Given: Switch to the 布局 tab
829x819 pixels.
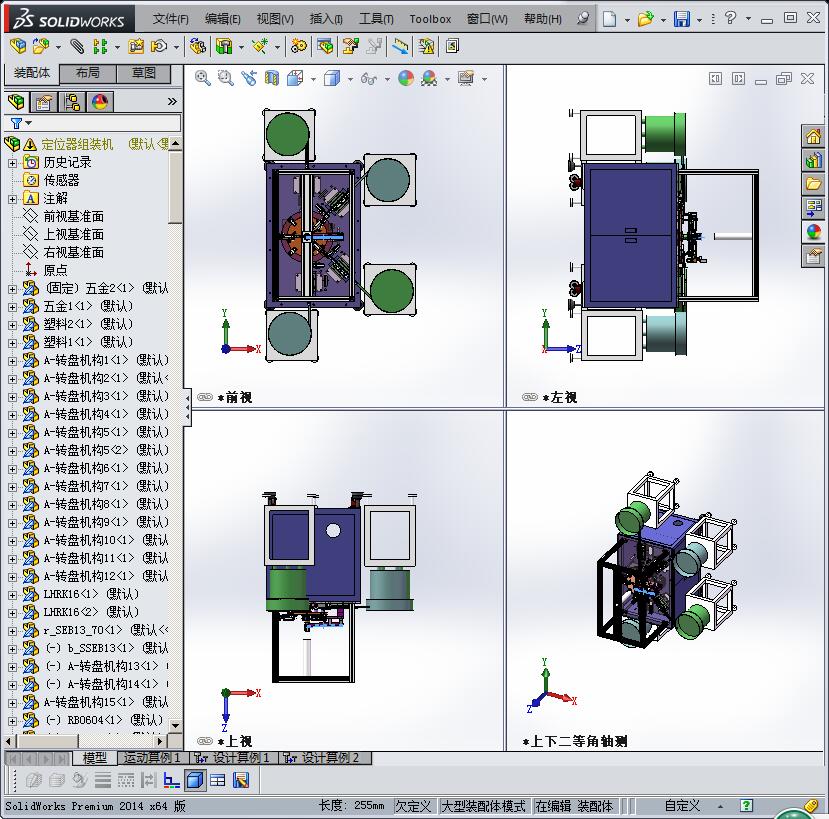Looking at the screenshot, I should click(x=88, y=73).
